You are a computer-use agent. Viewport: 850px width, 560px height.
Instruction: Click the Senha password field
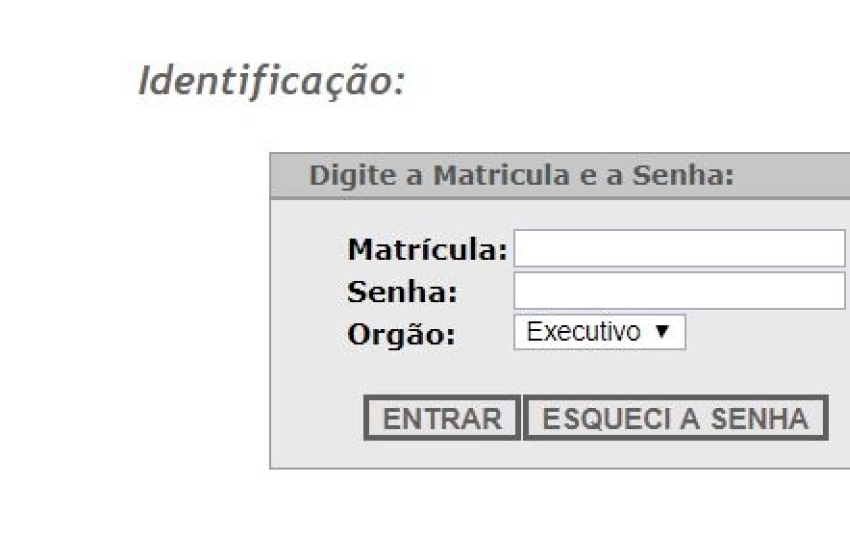point(679,291)
